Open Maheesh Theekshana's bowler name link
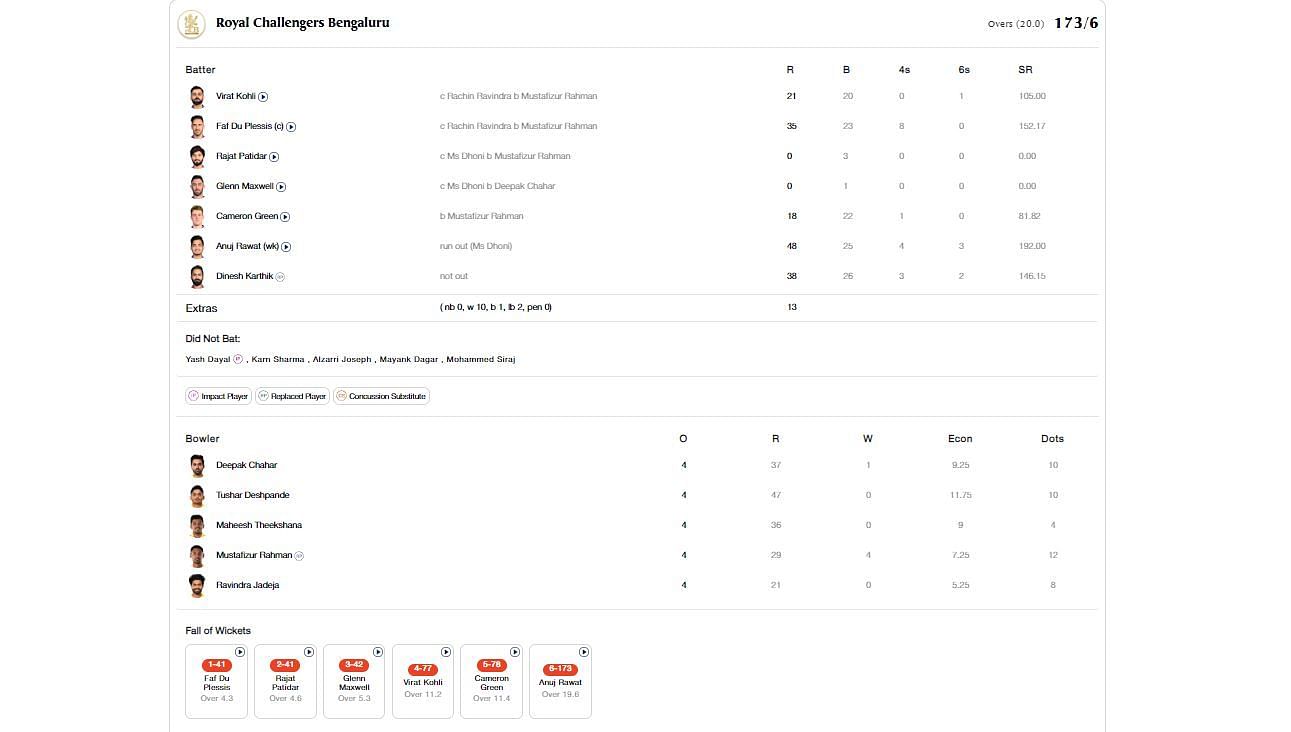 pyautogui.click(x=259, y=526)
